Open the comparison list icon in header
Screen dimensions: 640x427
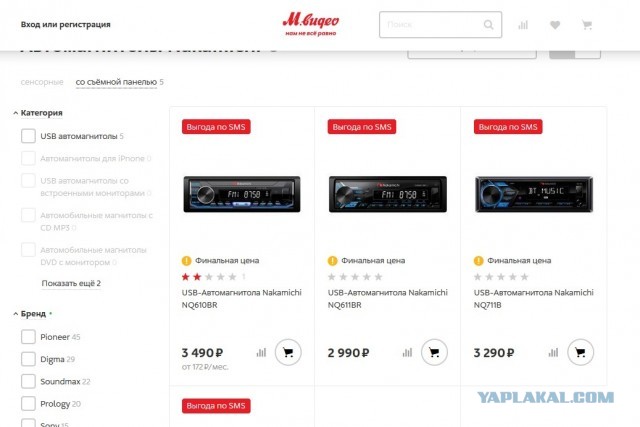point(523,25)
